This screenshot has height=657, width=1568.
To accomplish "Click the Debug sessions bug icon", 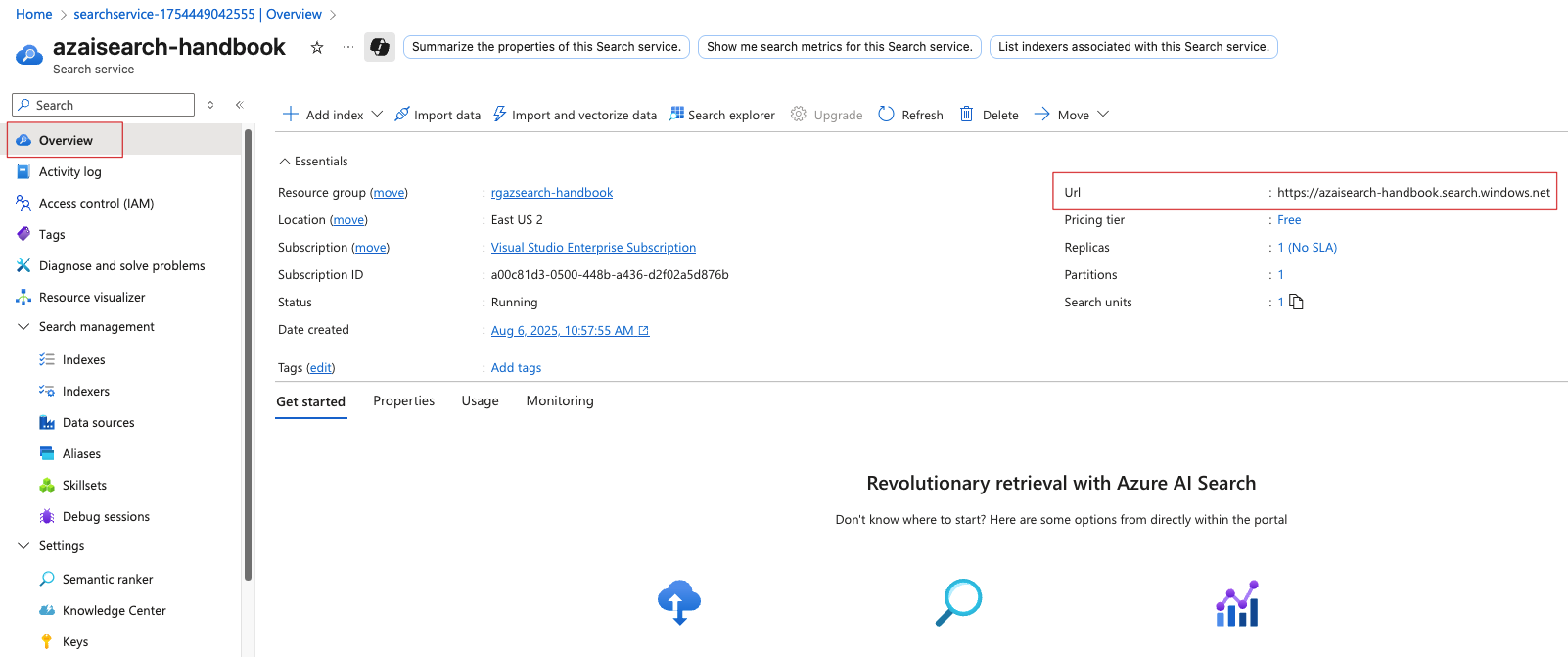I will pos(47,516).
